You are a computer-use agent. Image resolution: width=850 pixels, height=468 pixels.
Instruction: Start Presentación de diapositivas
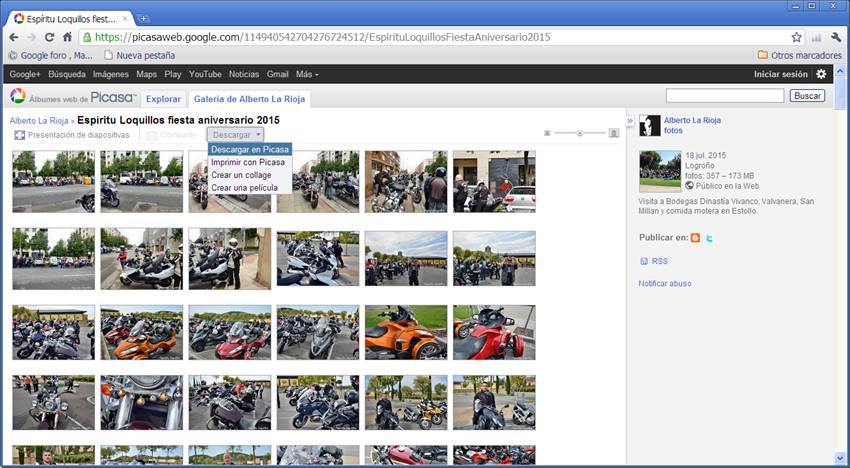pos(79,135)
